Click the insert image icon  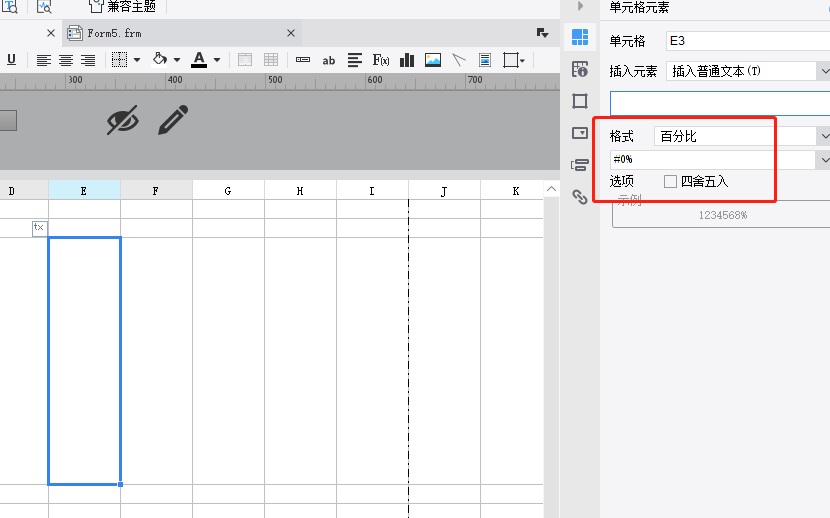433,60
